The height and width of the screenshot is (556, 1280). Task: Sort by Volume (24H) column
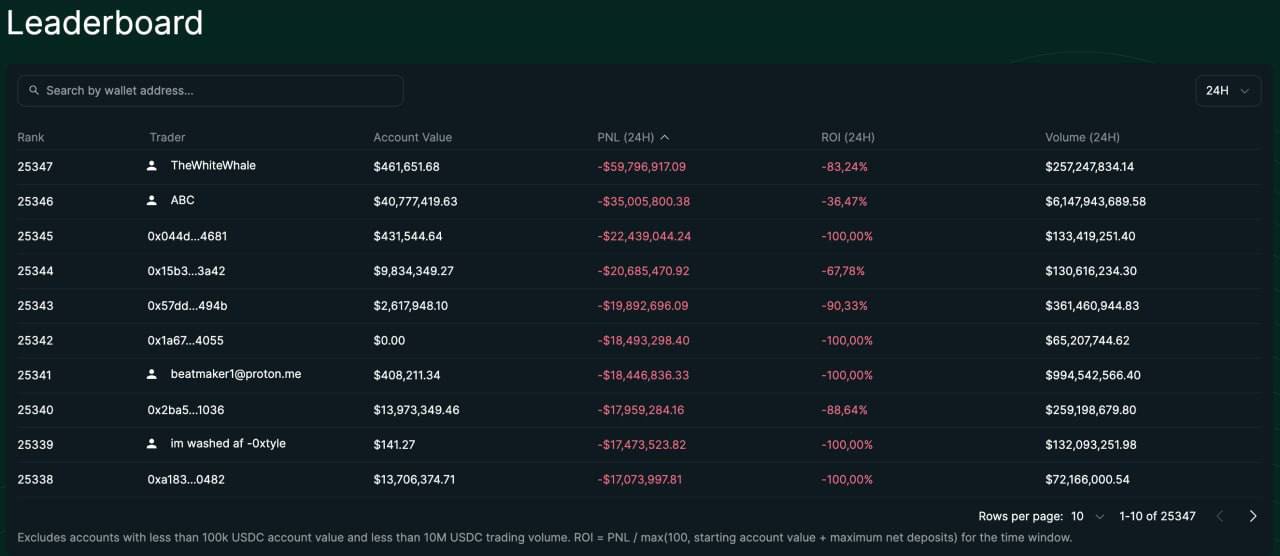coord(1082,137)
